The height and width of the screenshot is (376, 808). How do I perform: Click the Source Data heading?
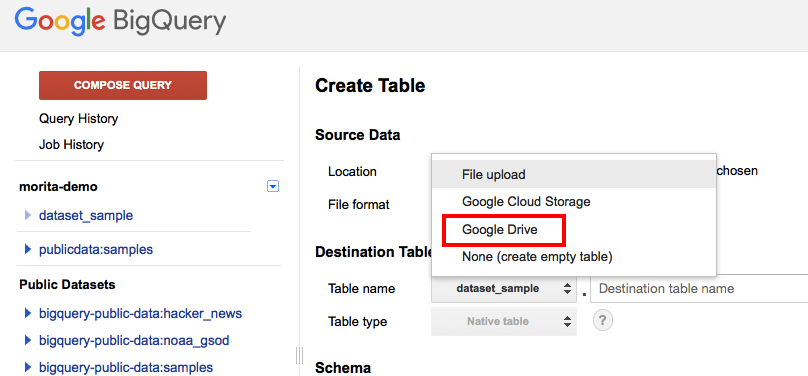pos(357,135)
